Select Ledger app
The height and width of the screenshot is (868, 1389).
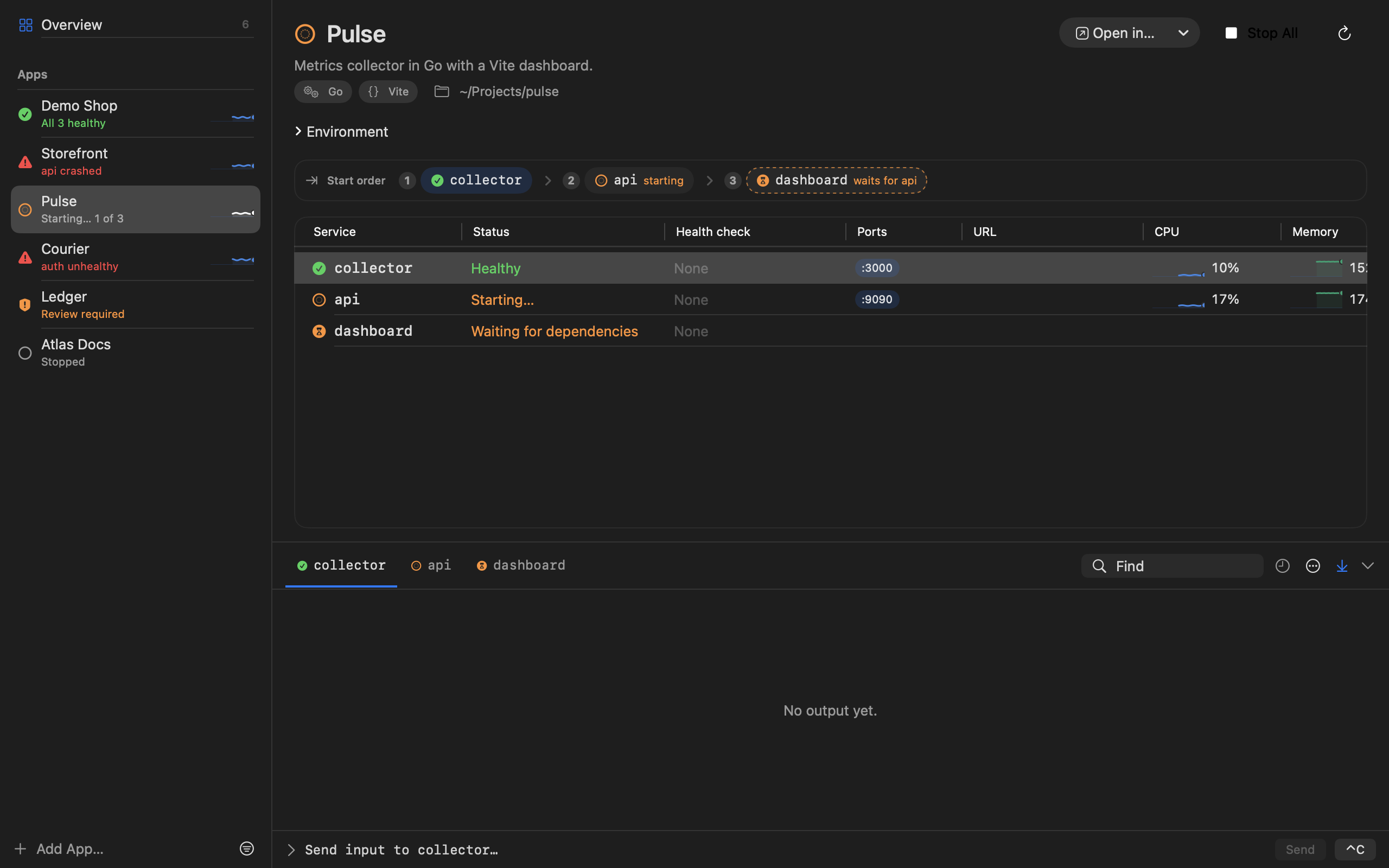coord(136,305)
